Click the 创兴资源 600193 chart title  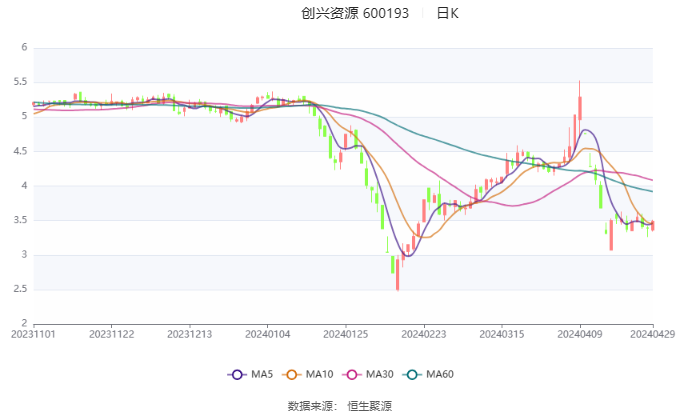356,14
